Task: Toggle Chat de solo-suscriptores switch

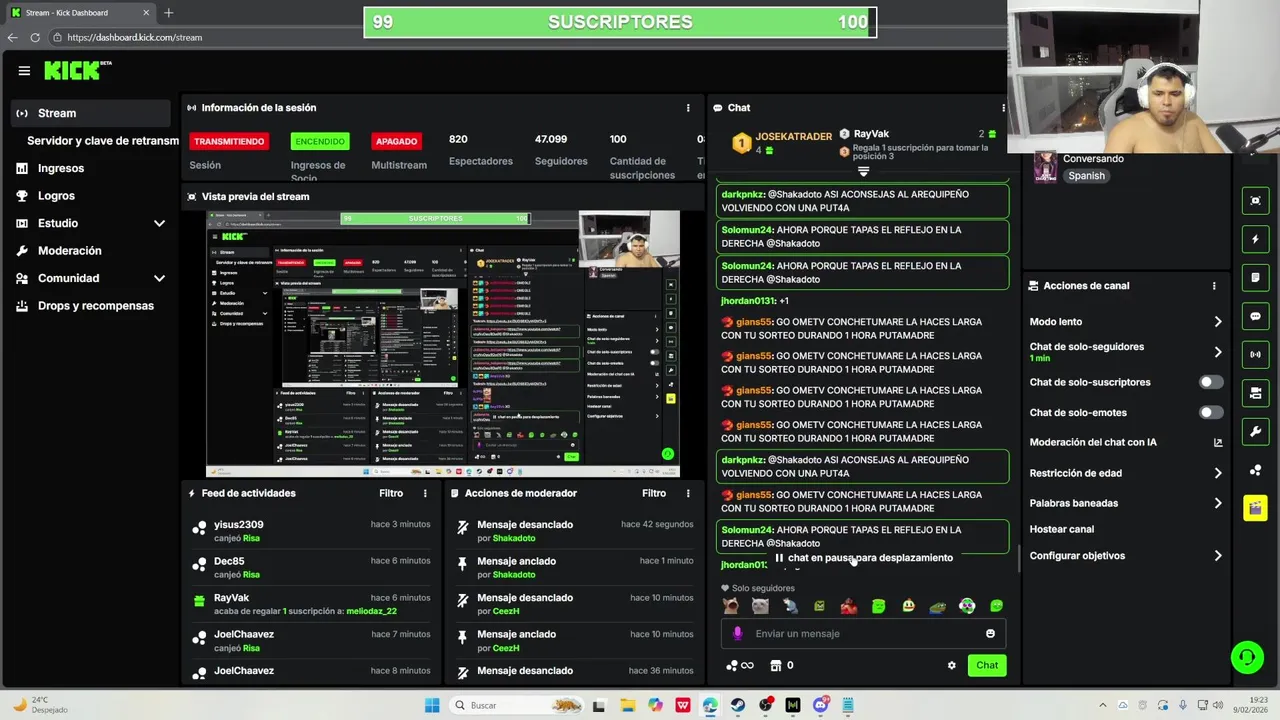Action: point(1210,382)
